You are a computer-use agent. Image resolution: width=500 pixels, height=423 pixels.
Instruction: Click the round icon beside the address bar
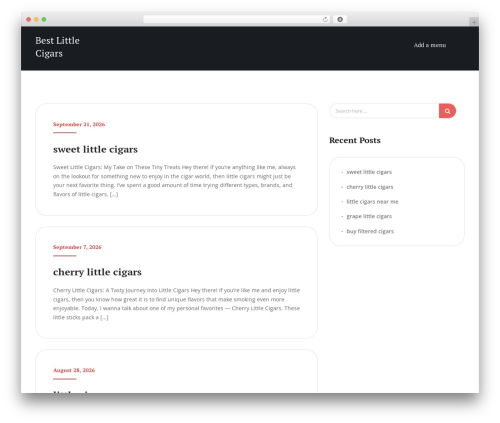340,19
